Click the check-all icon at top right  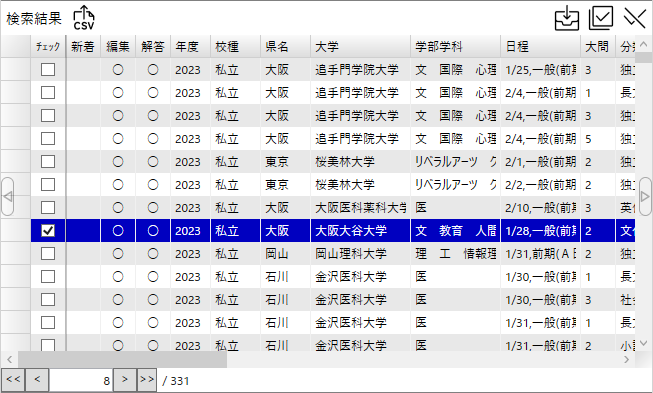(x=601, y=18)
